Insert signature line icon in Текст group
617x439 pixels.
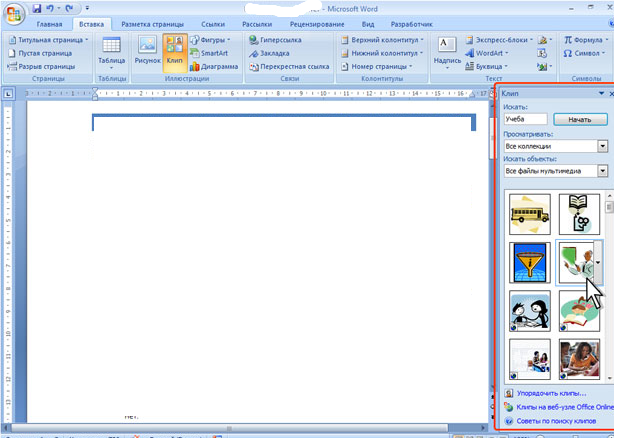tap(544, 40)
